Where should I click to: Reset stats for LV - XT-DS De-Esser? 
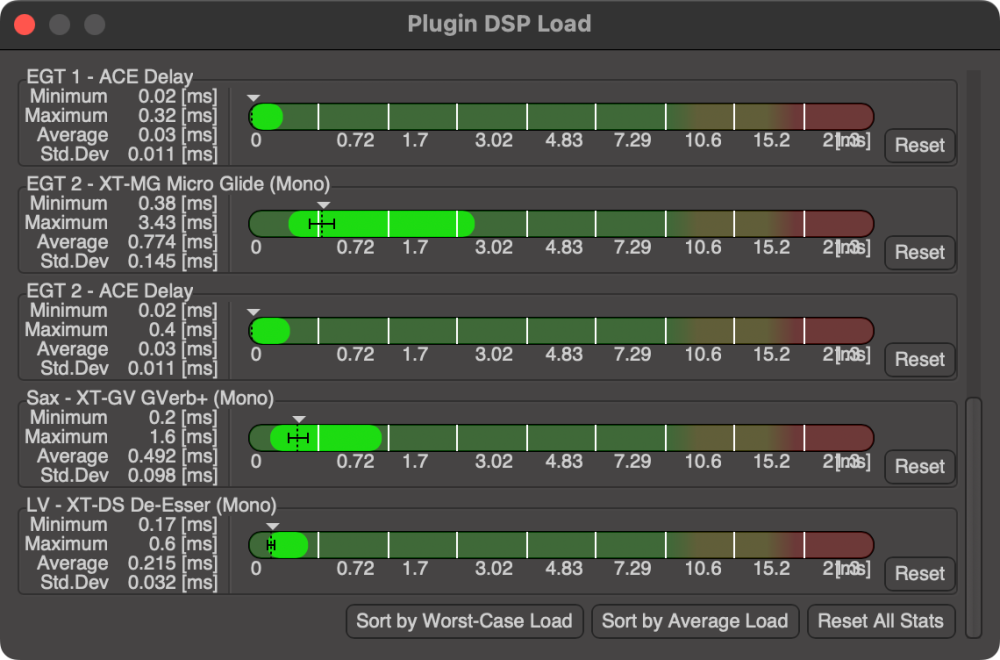click(x=920, y=574)
